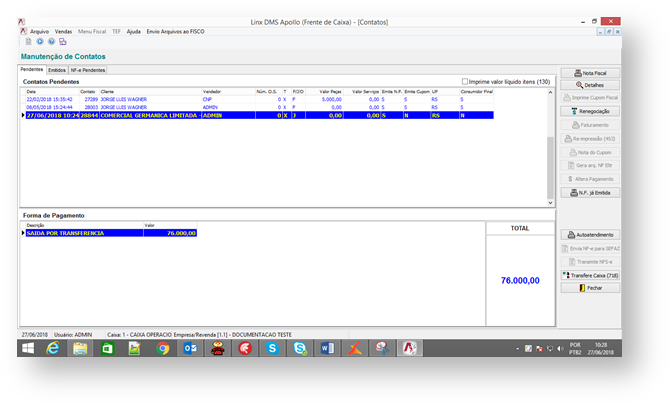Click the Autoatendimento button
This screenshot has width=670, height=405.
tap(590, 235)
